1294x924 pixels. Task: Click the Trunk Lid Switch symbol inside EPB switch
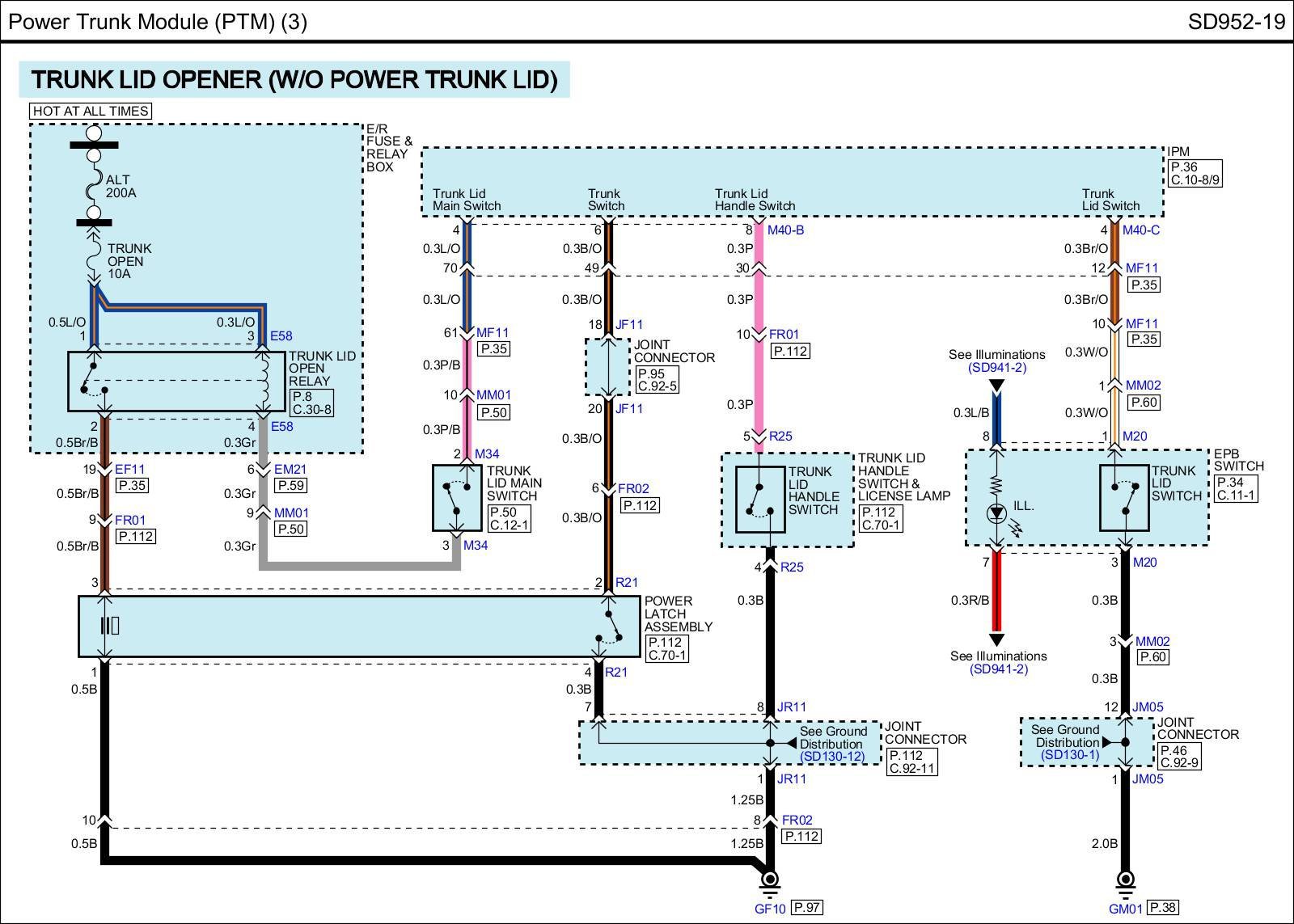(1123, 498)
